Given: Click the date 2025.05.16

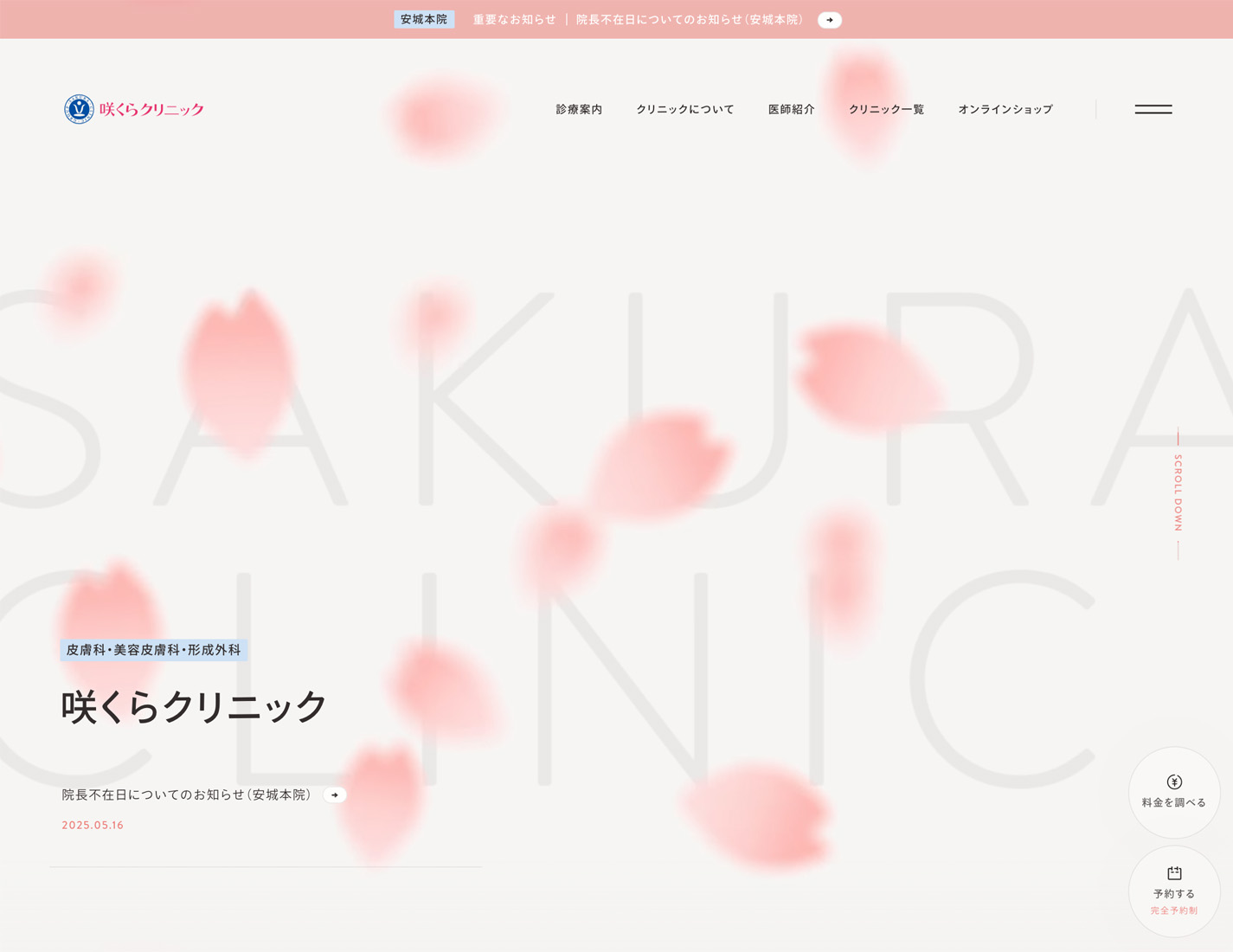Looking at the screenshot, I should tap(93, 826).
